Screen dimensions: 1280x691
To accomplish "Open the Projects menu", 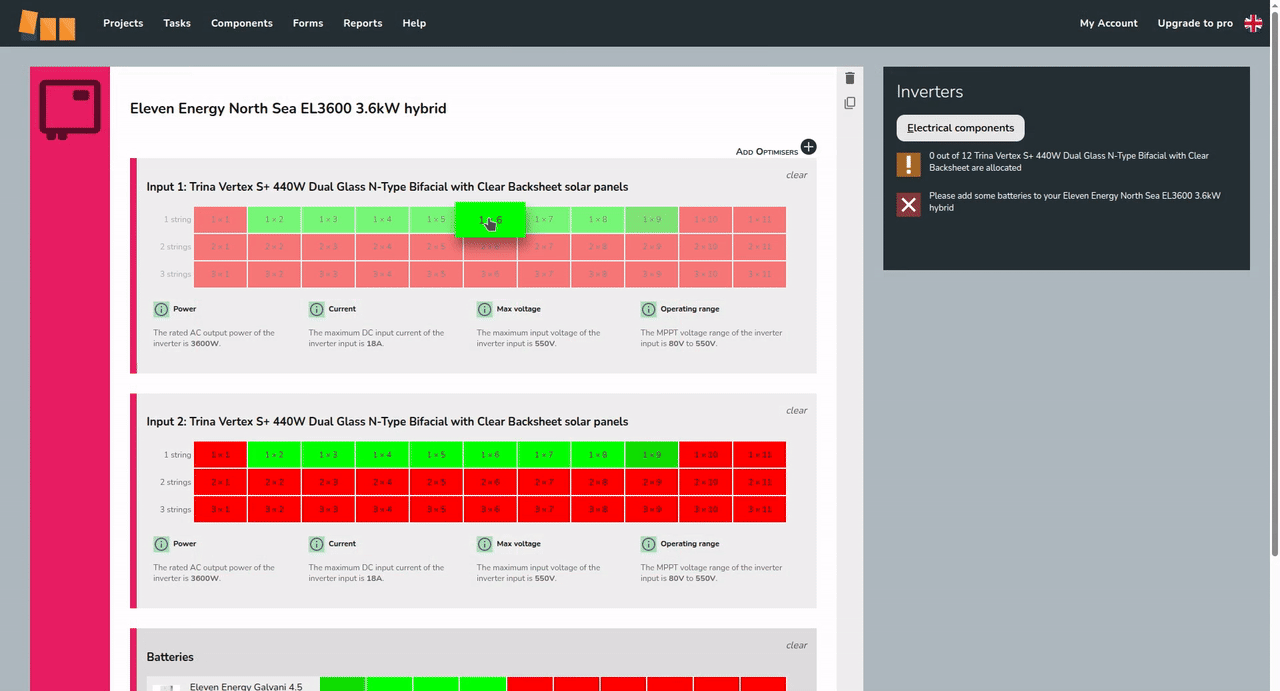I will point(123,23).
